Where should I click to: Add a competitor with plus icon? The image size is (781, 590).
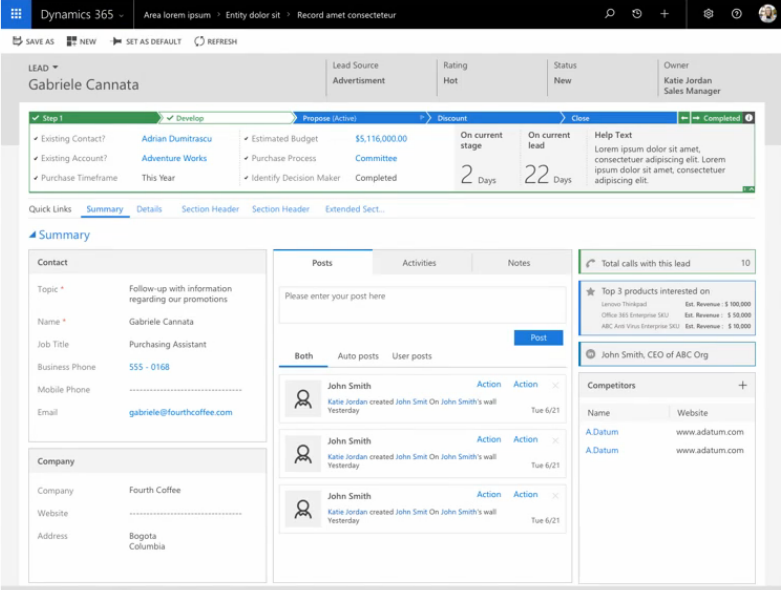[742, 385]
